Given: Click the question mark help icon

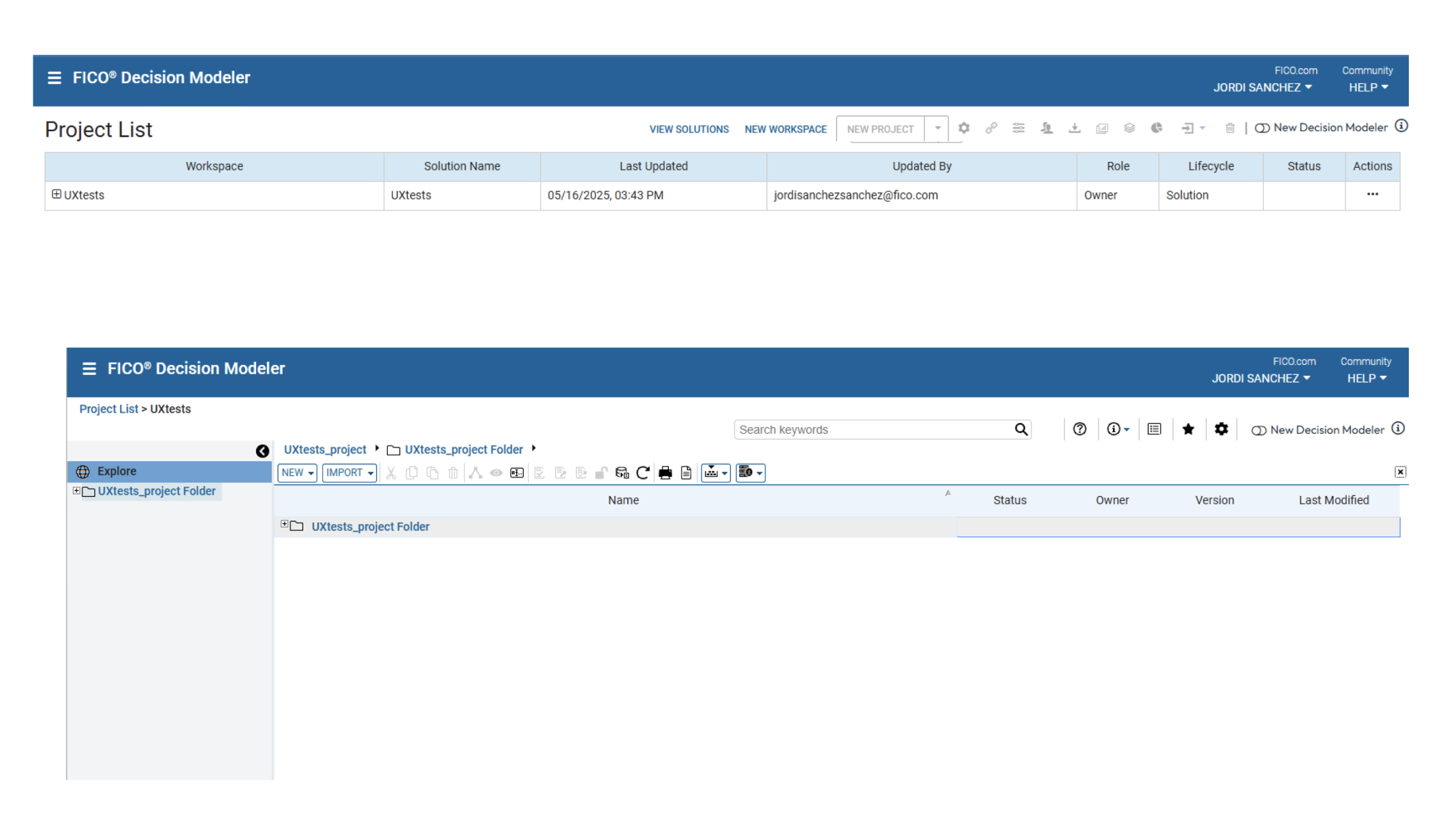Looking at the screenshot, I should [1079, 429].
